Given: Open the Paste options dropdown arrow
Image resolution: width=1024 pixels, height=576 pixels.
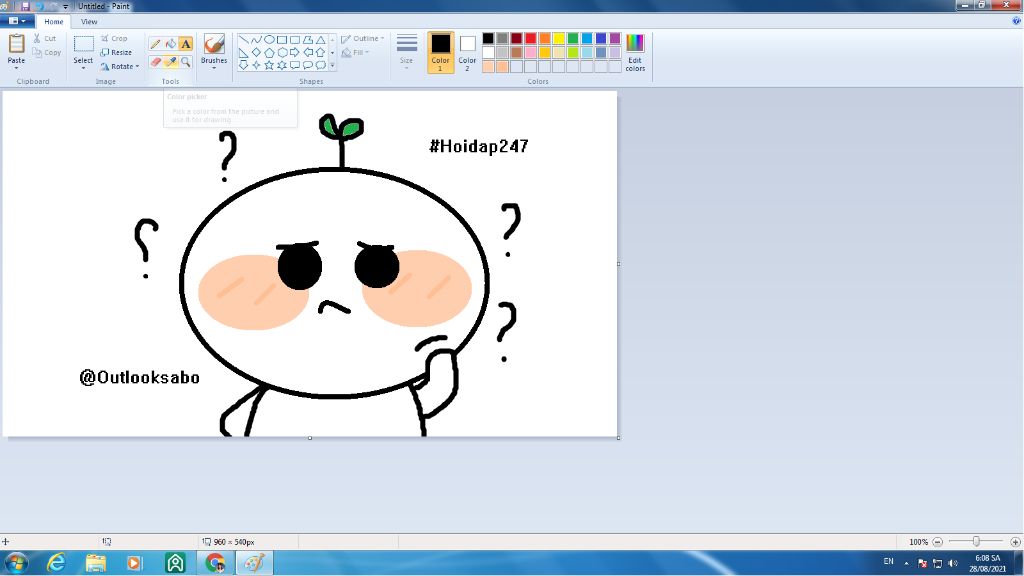Looking at the screenshot, I should [x=16, y=67].
